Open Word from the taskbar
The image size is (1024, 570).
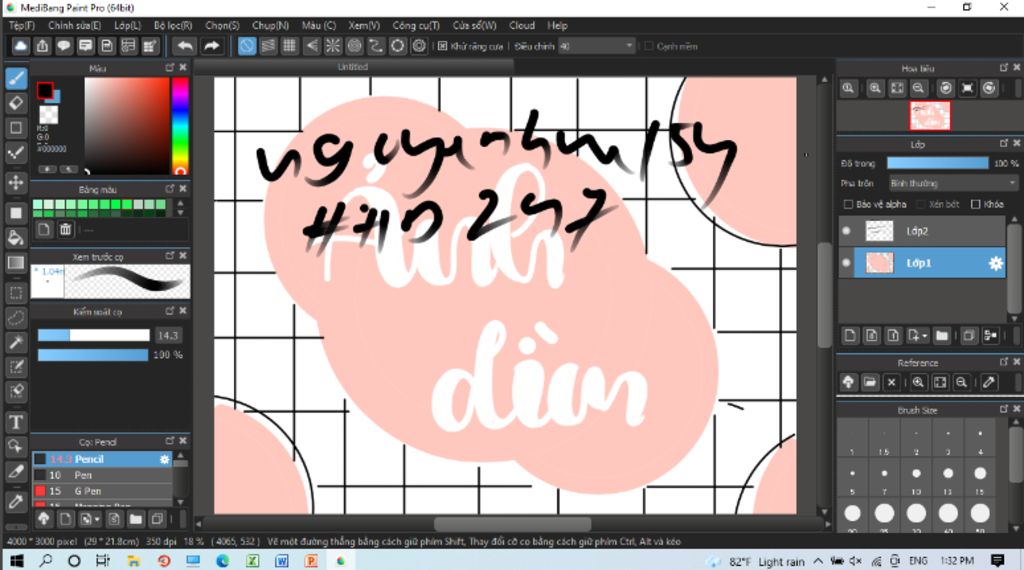[x=281, y=561]
